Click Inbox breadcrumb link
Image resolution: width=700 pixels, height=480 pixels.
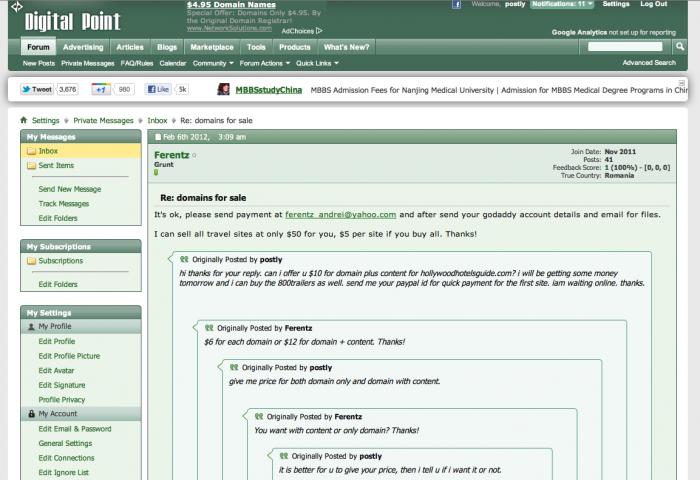coord(157,121)
